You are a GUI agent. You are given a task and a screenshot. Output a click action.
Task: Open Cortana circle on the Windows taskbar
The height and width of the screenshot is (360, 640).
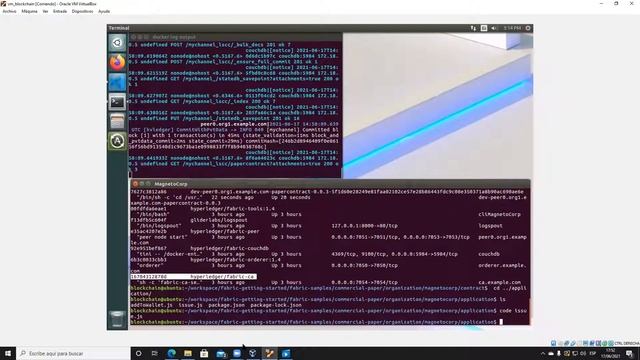click(138, 353)
